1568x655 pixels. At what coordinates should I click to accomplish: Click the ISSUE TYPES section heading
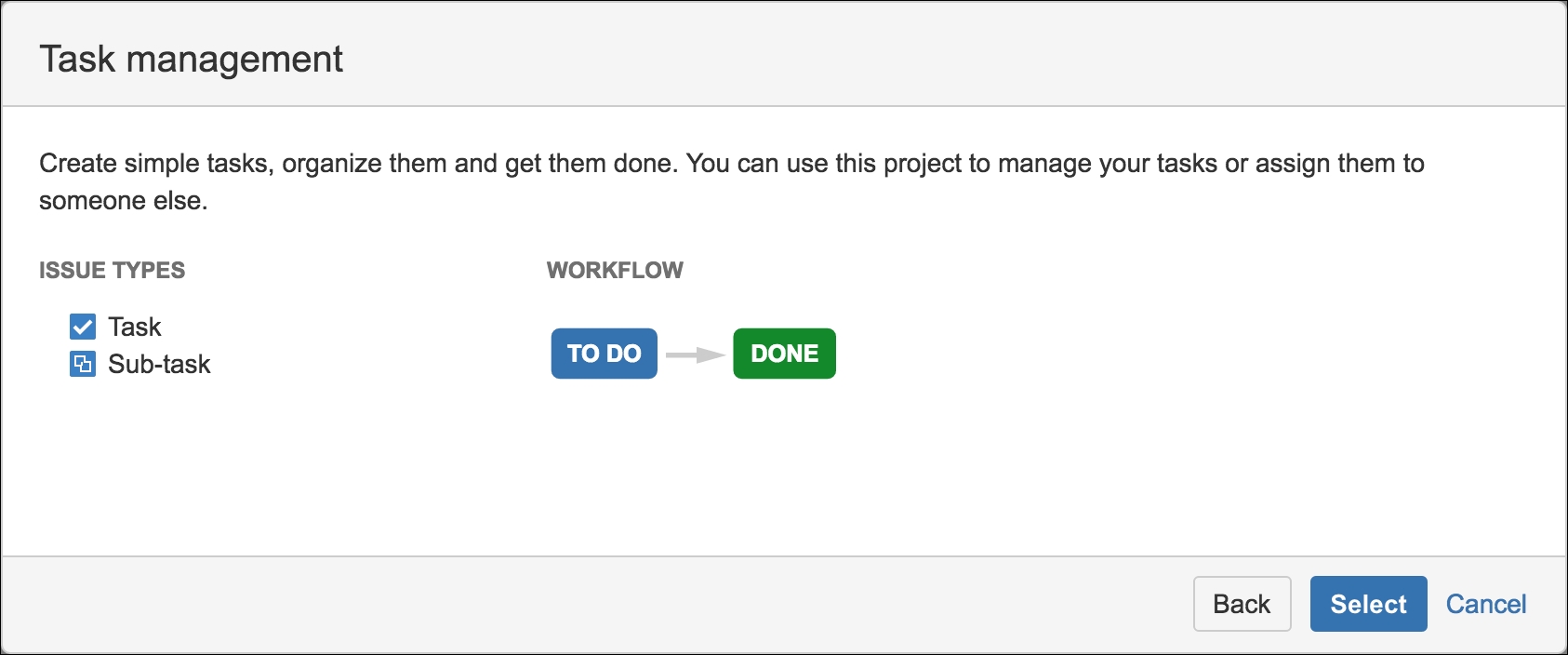[112, 270]
